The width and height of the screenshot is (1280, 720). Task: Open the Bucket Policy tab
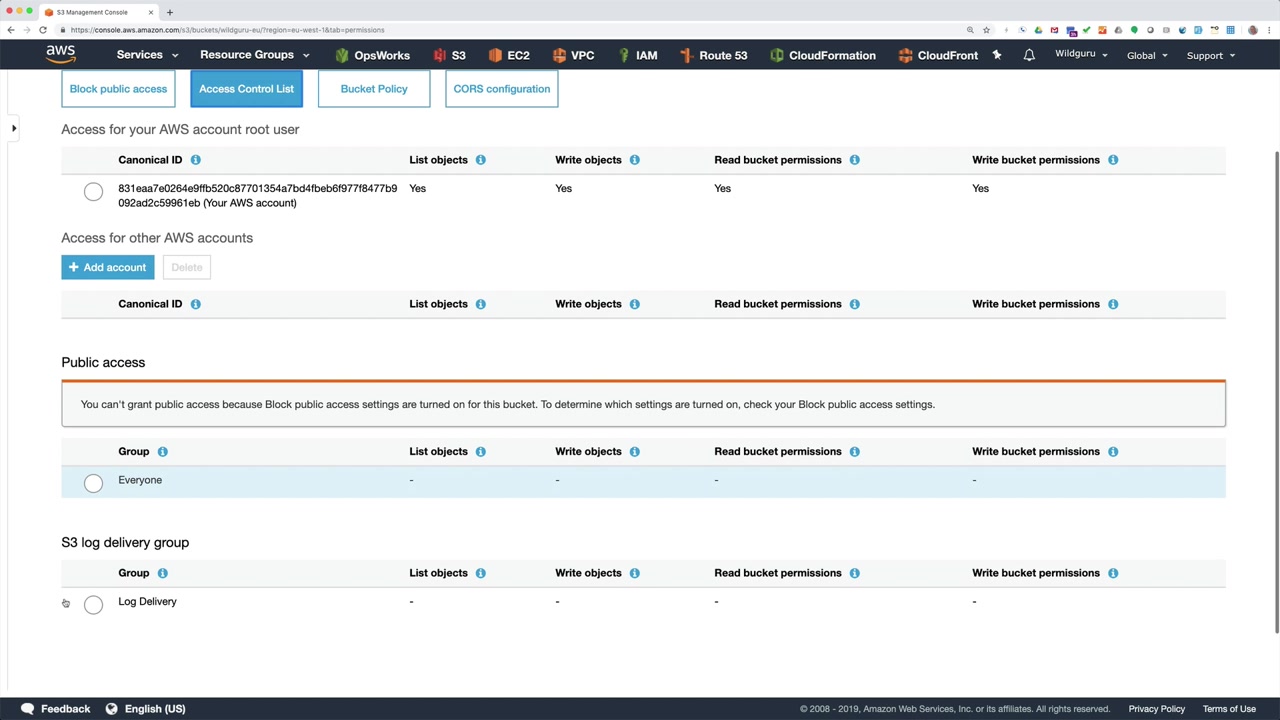click(374, 89)
